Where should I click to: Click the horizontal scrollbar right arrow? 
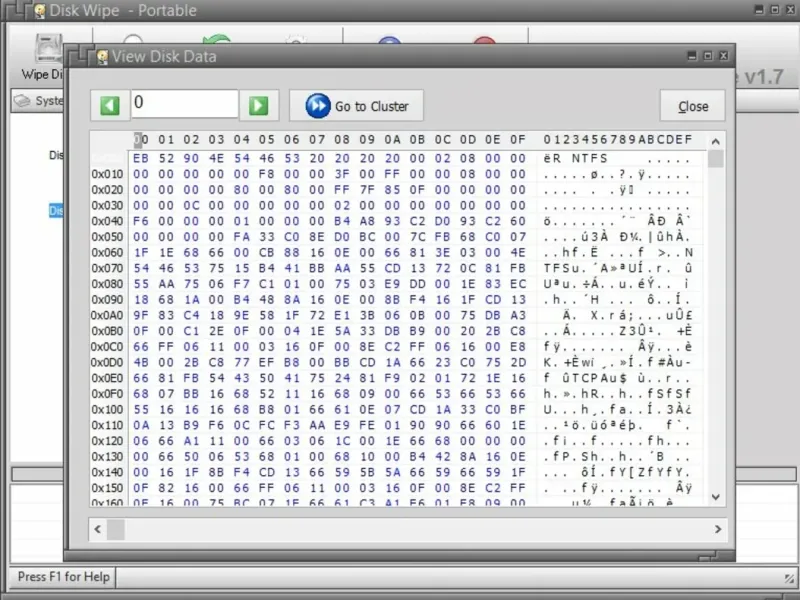coord(718,529)
